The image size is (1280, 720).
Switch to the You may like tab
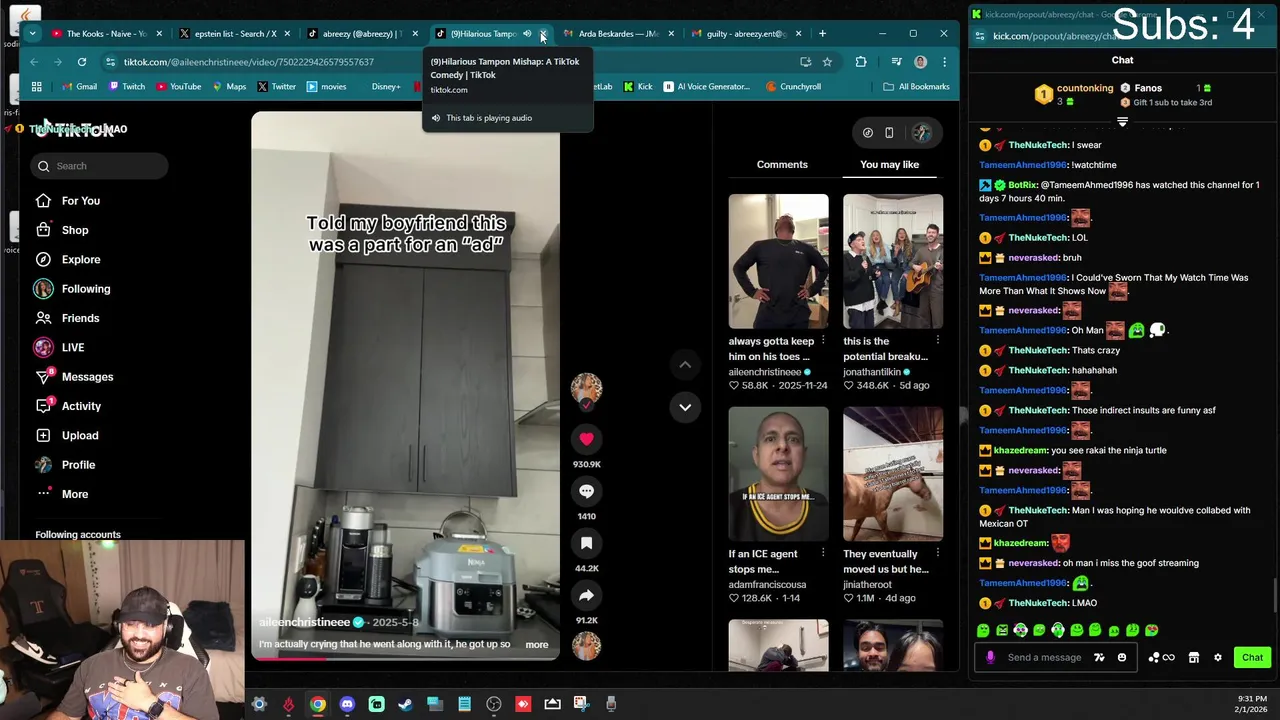[889, 165]
